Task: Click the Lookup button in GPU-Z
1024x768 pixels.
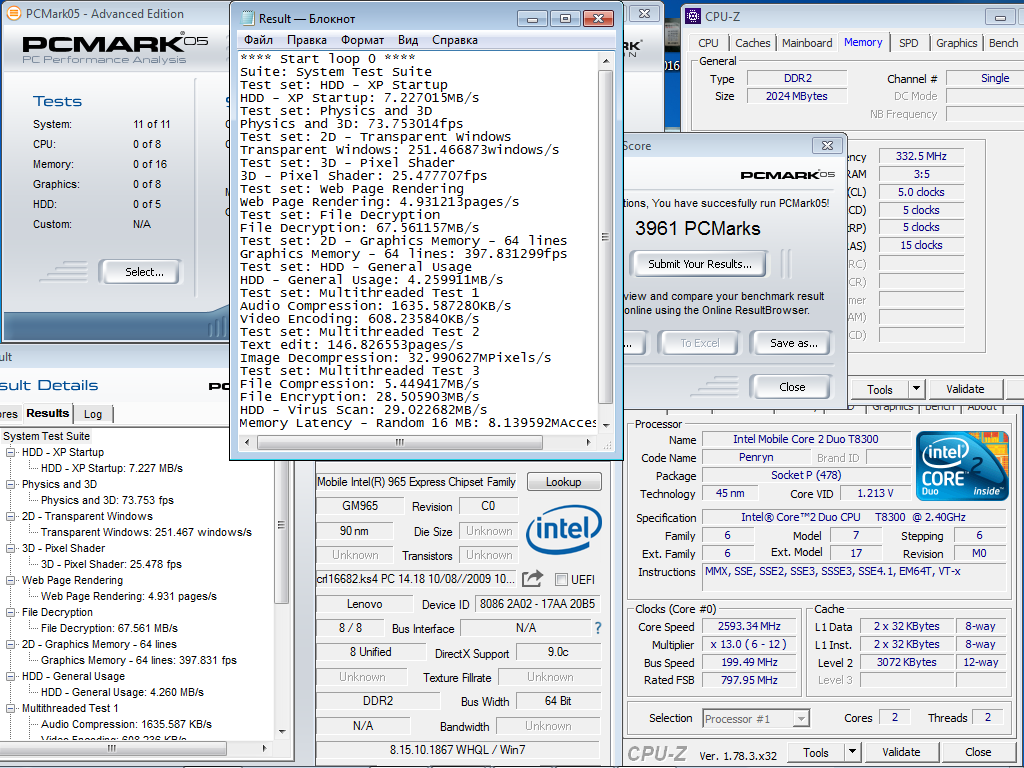Action: [x=564, y=482]
